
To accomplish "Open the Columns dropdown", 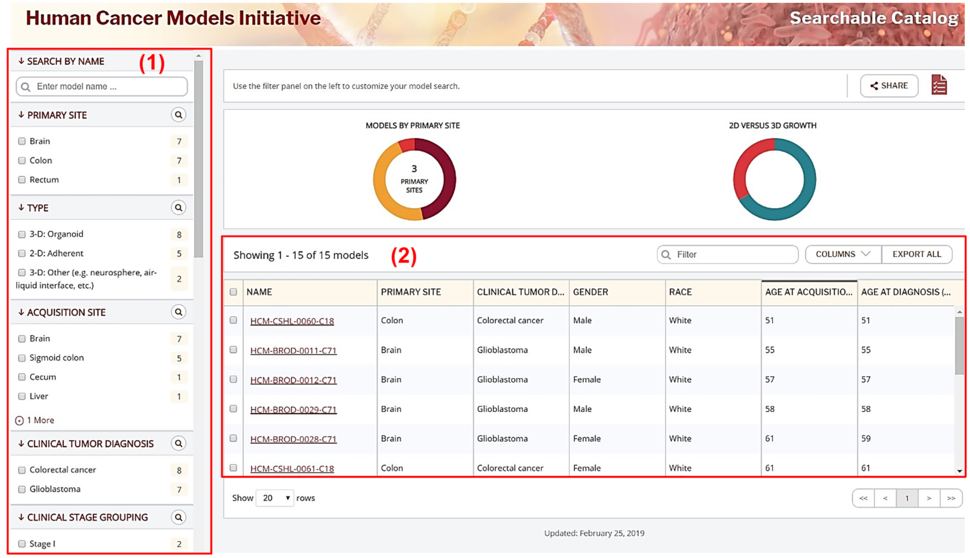I will (x=842, y=254).
